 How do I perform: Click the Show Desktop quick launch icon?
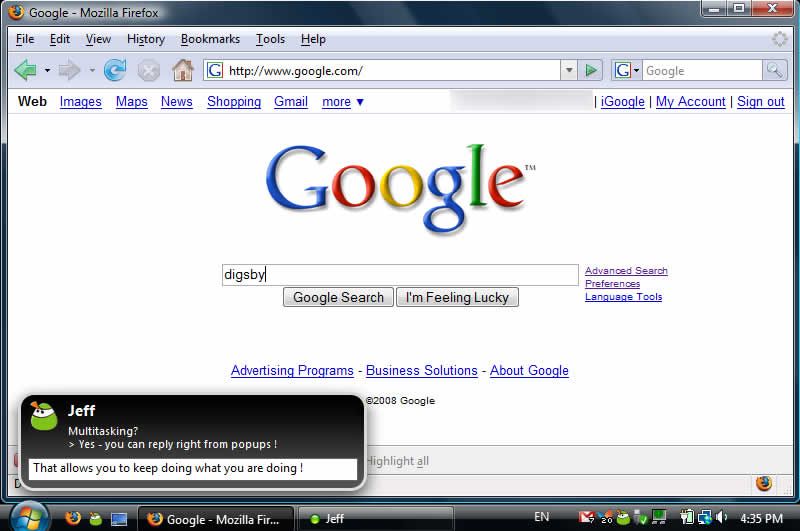tap(119, 519)
